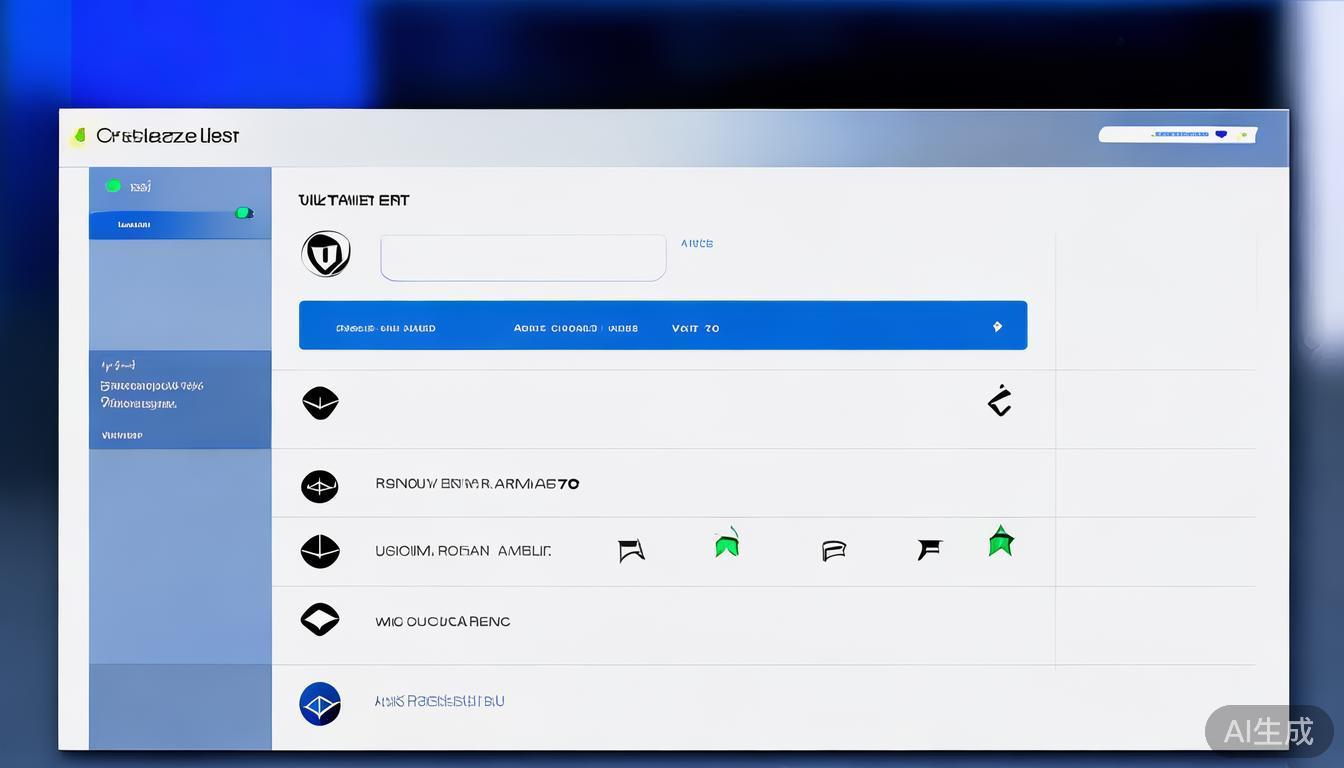The width and height of the screenshot is (1344, 768).
Task: Toggle the green switch on the selected sidebar item
Action: (x=243, y=213)
